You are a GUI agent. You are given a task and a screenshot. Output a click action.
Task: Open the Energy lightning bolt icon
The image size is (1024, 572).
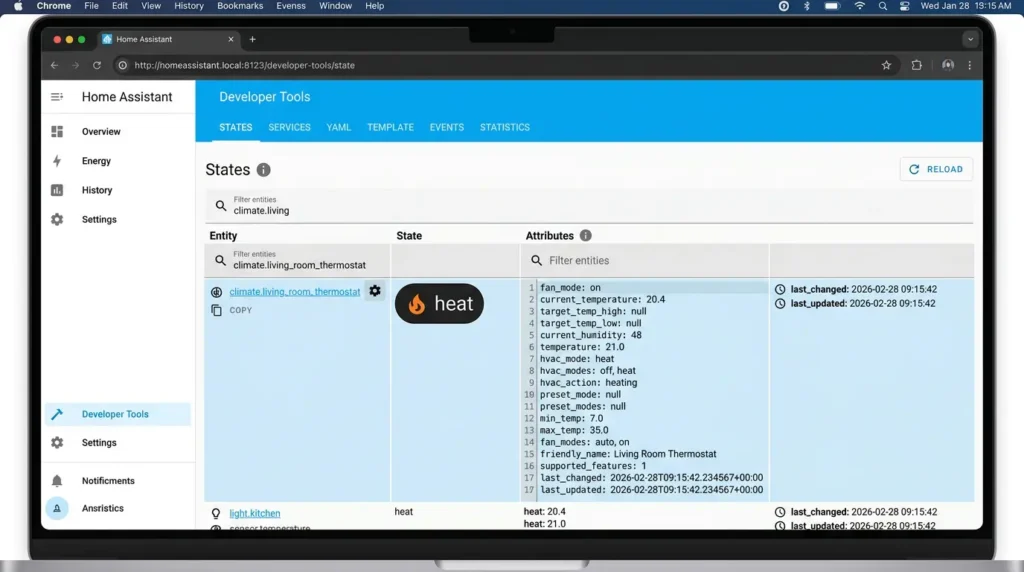pos(57,161)
